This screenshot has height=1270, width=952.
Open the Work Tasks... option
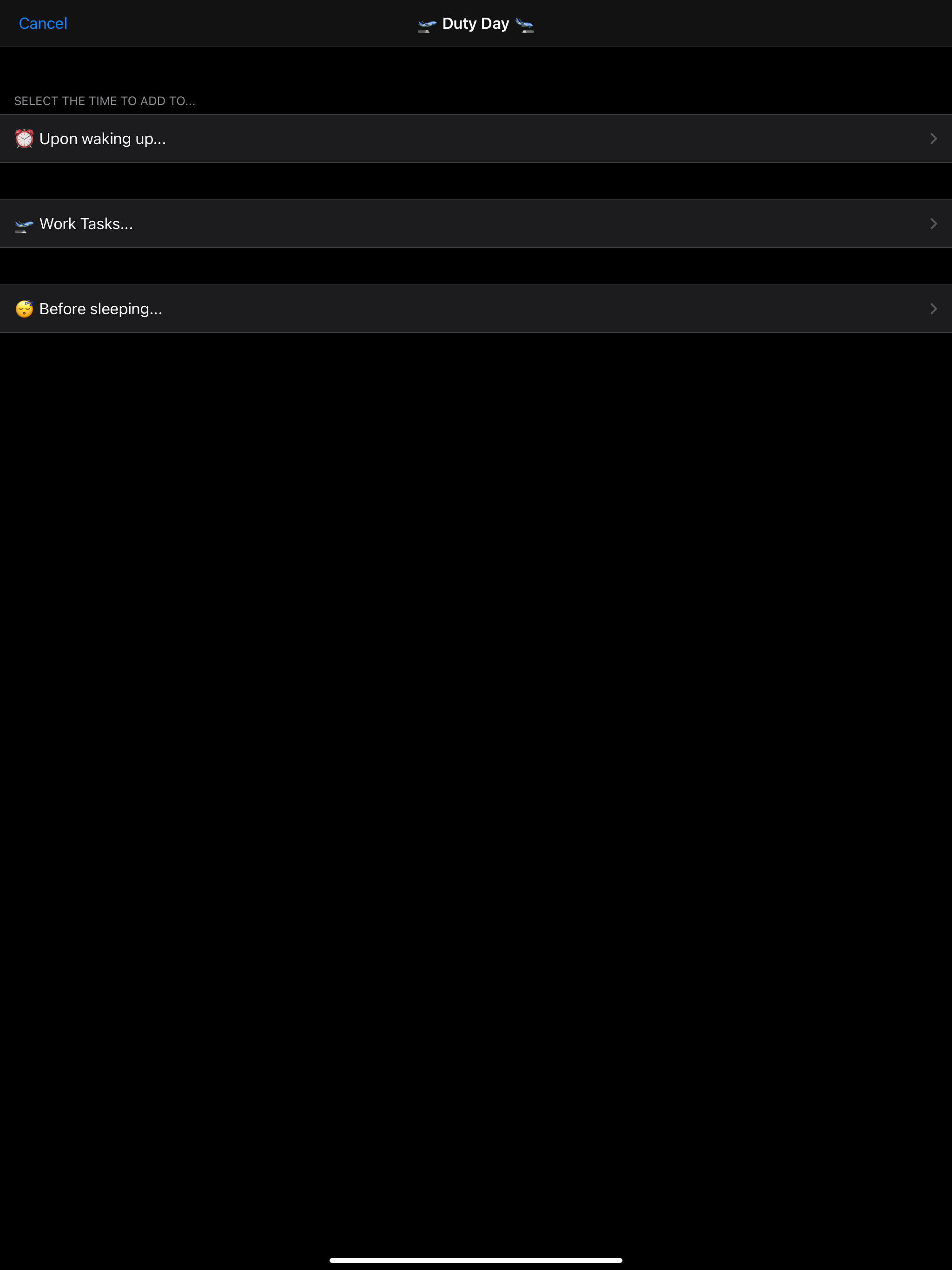point(86,224)
